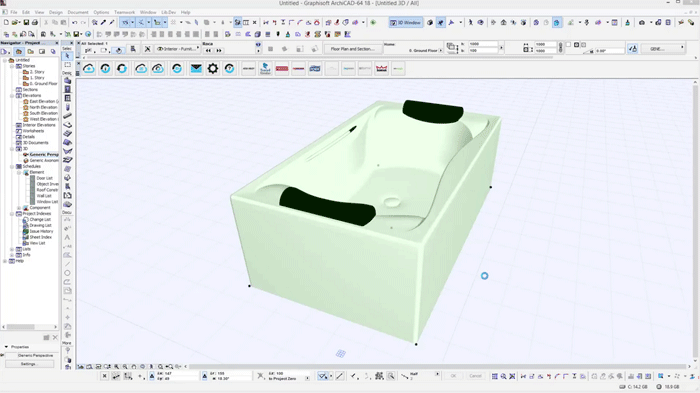Open the Interior - Furniture layer dropdown
Screen dimensions: 700x393
click(x=178, y=49)
